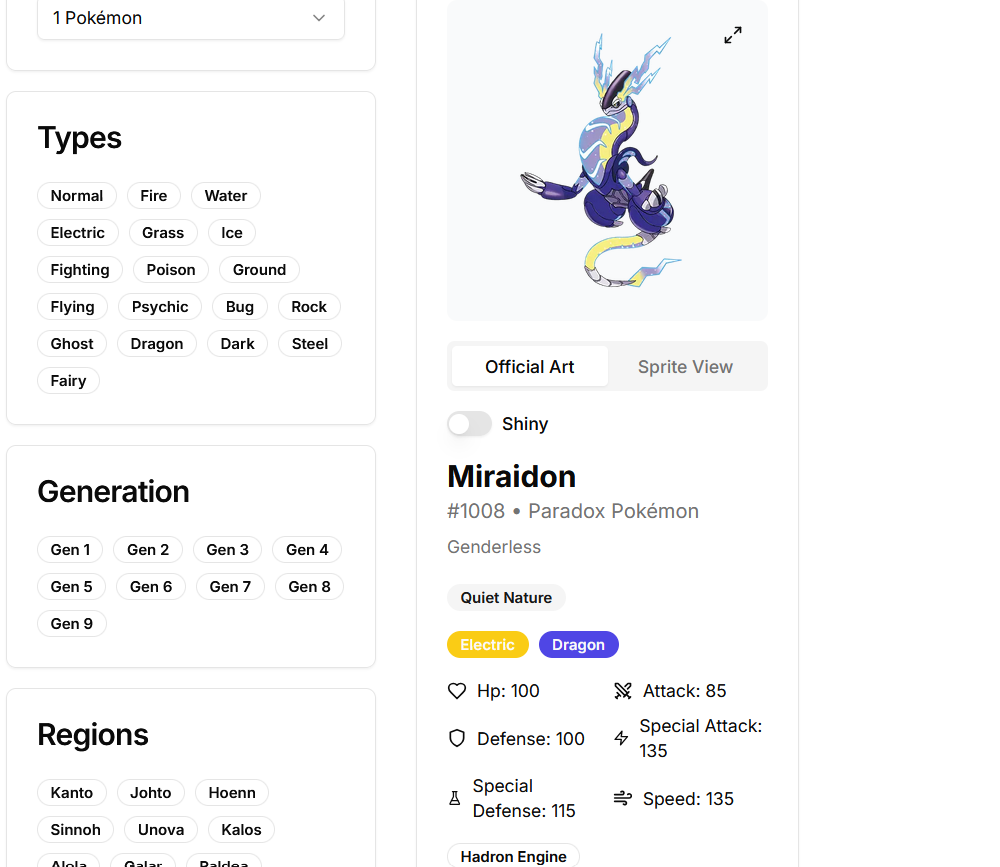
Task: Click the purple Dragon type badge on Miraidon
Action: point(578,645)
